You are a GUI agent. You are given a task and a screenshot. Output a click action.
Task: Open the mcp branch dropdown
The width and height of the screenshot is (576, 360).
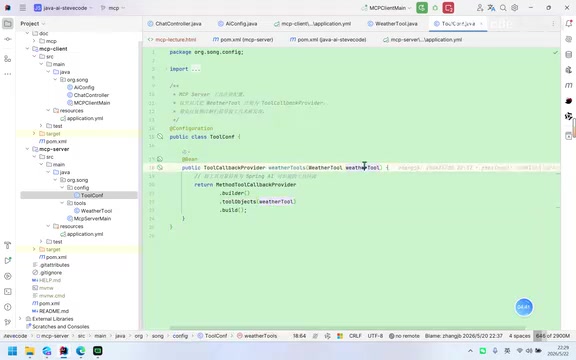tap(113, 8)
